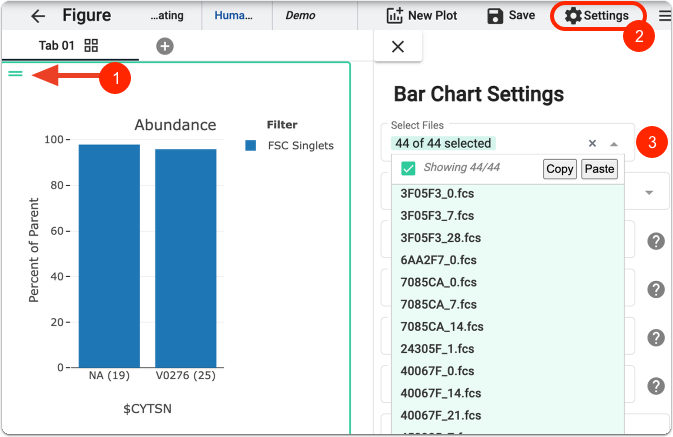The height and width of the screenshot is (437, 673).
Task: Open the grid layout icon beside Tab 01
Action: coord(91,46)
